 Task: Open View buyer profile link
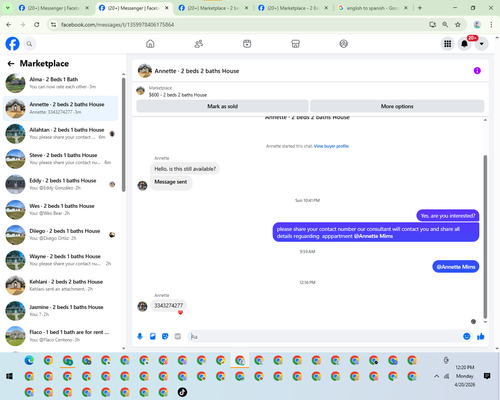(331, 146)
